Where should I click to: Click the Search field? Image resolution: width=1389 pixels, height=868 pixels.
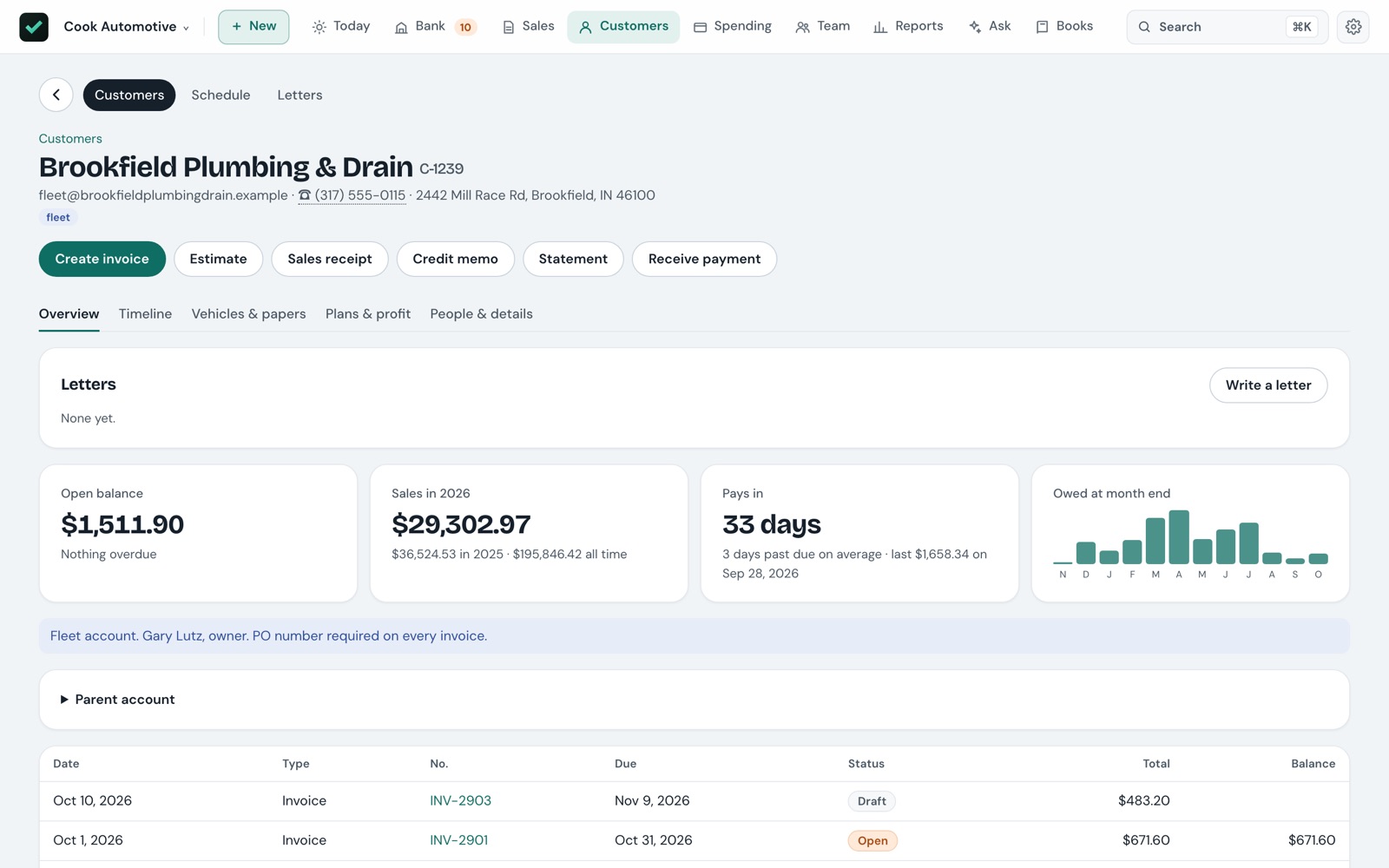1227,27
